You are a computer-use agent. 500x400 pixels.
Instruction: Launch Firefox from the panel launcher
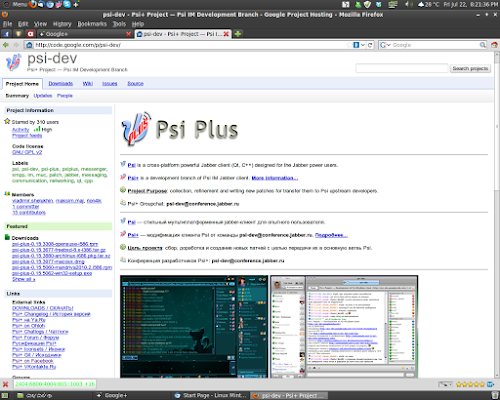point(32,4)
